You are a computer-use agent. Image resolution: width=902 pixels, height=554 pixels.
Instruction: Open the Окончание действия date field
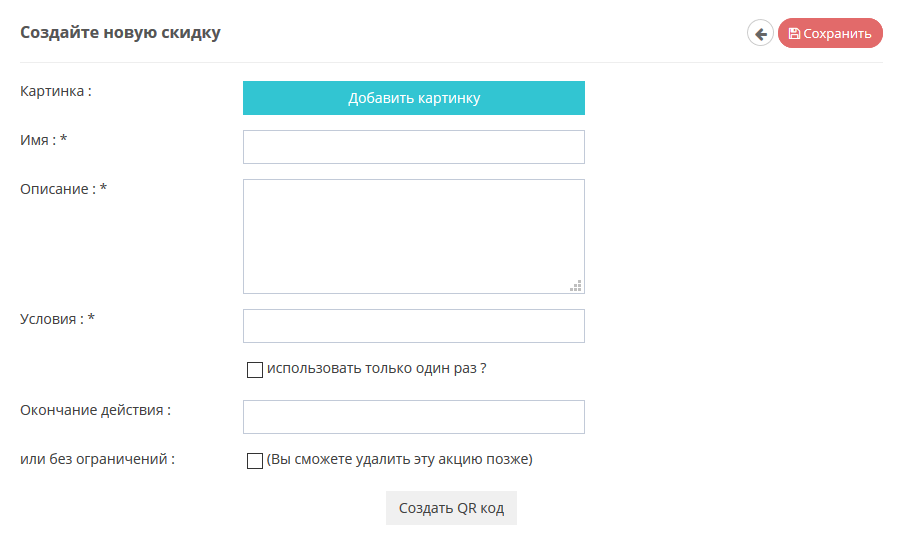click(414, 417)
